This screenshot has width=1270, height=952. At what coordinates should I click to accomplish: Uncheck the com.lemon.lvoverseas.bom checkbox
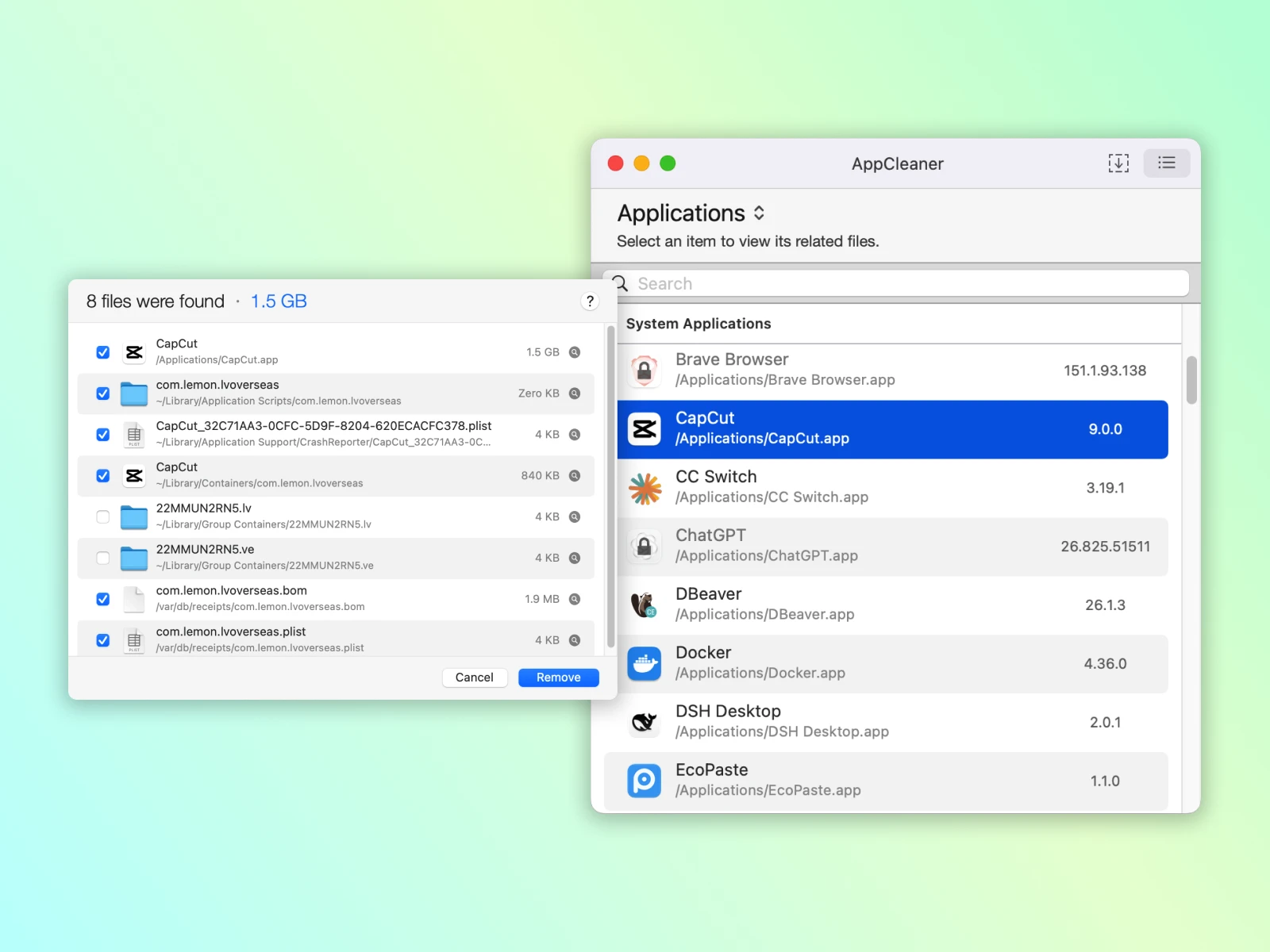(x=103, y=599)
